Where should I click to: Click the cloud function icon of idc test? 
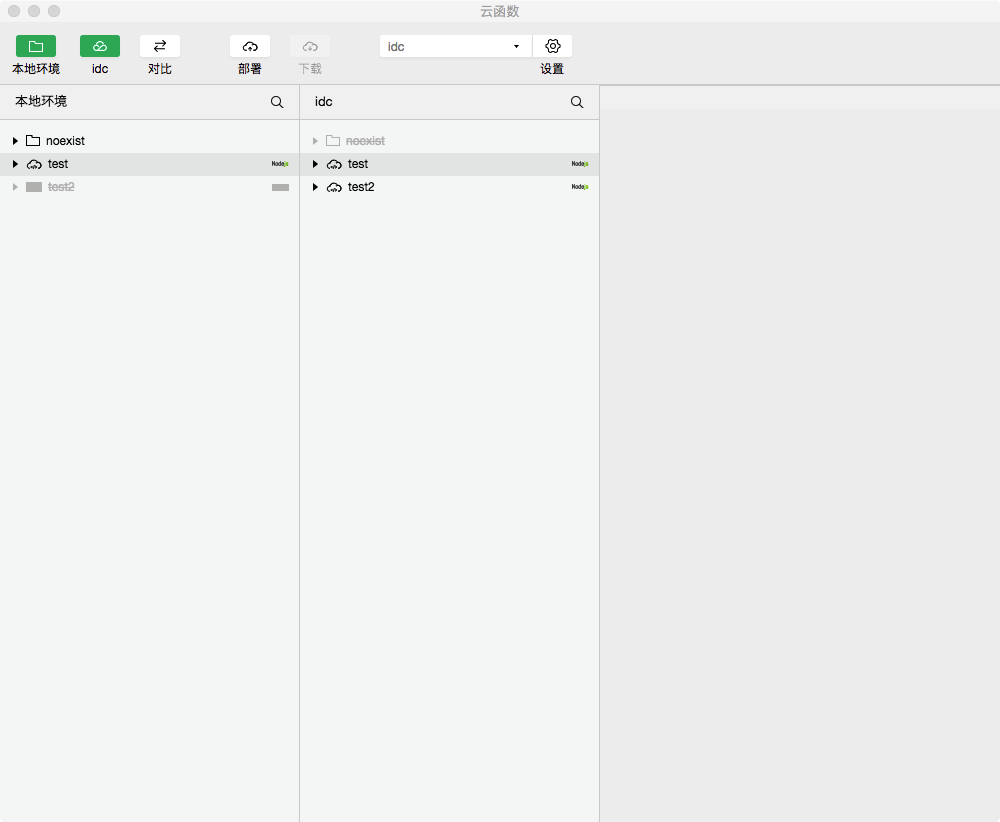click(334, 164)
